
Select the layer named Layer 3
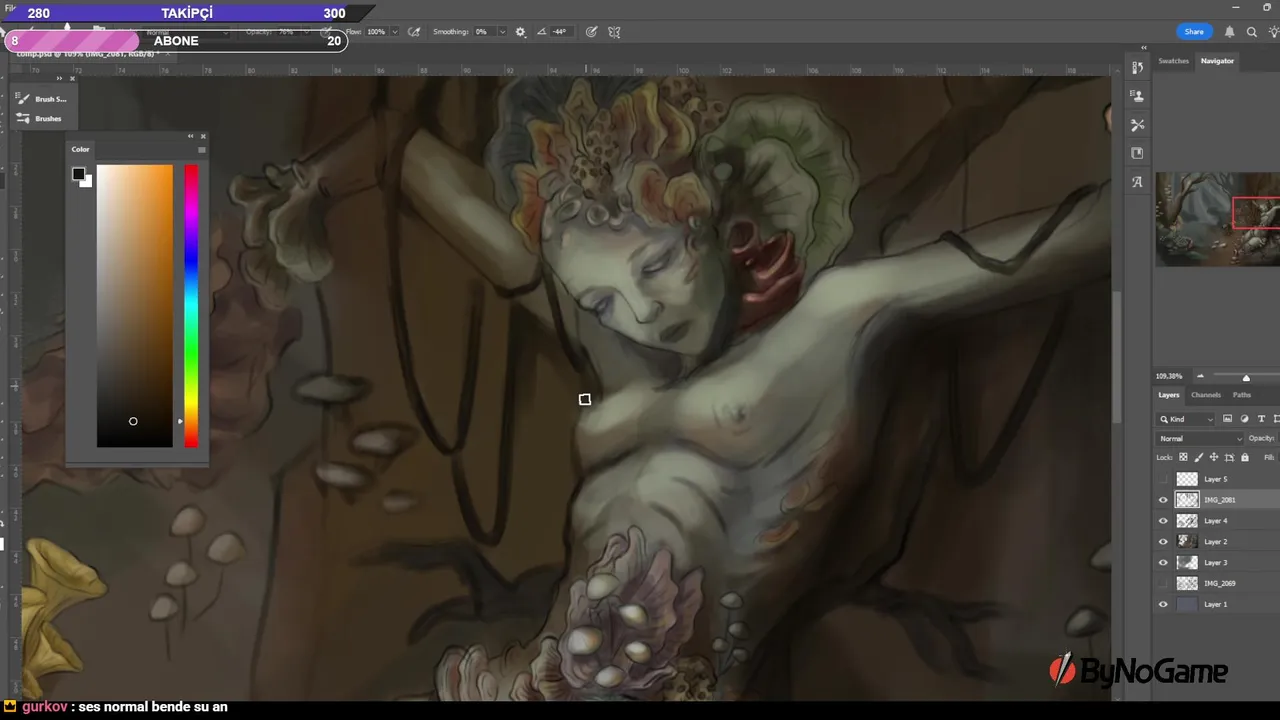(1216, 563)
